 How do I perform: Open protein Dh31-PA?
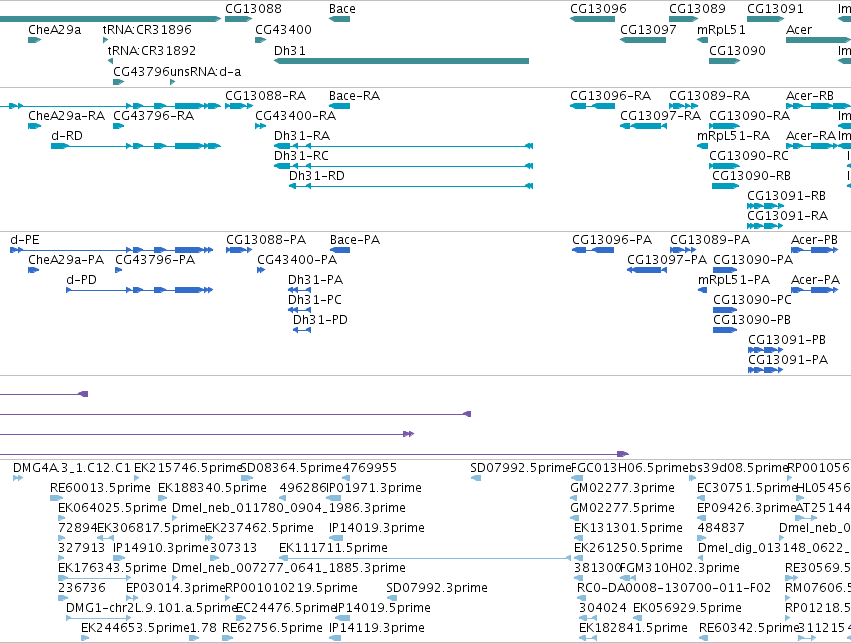pos(315,280)
